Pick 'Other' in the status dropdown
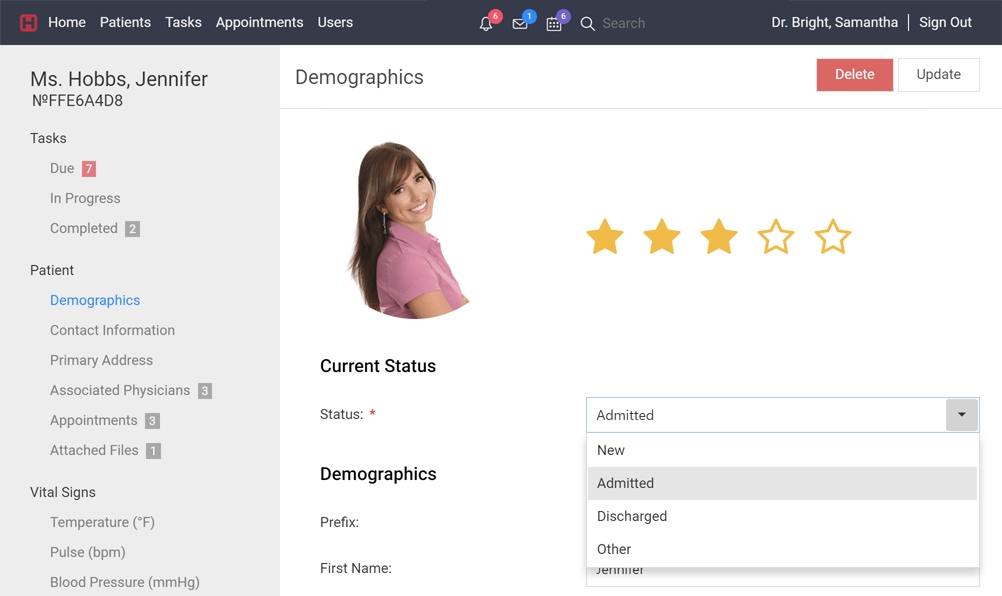The height and width of the screenshot is (596, 1002). (614, 549)
